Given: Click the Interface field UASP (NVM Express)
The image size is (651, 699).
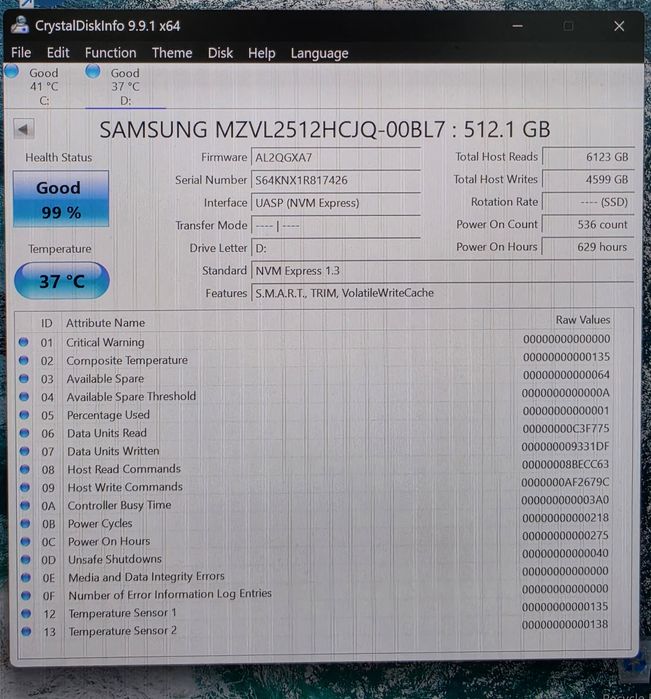Looking at the screenshot, I should coord(336,203).
